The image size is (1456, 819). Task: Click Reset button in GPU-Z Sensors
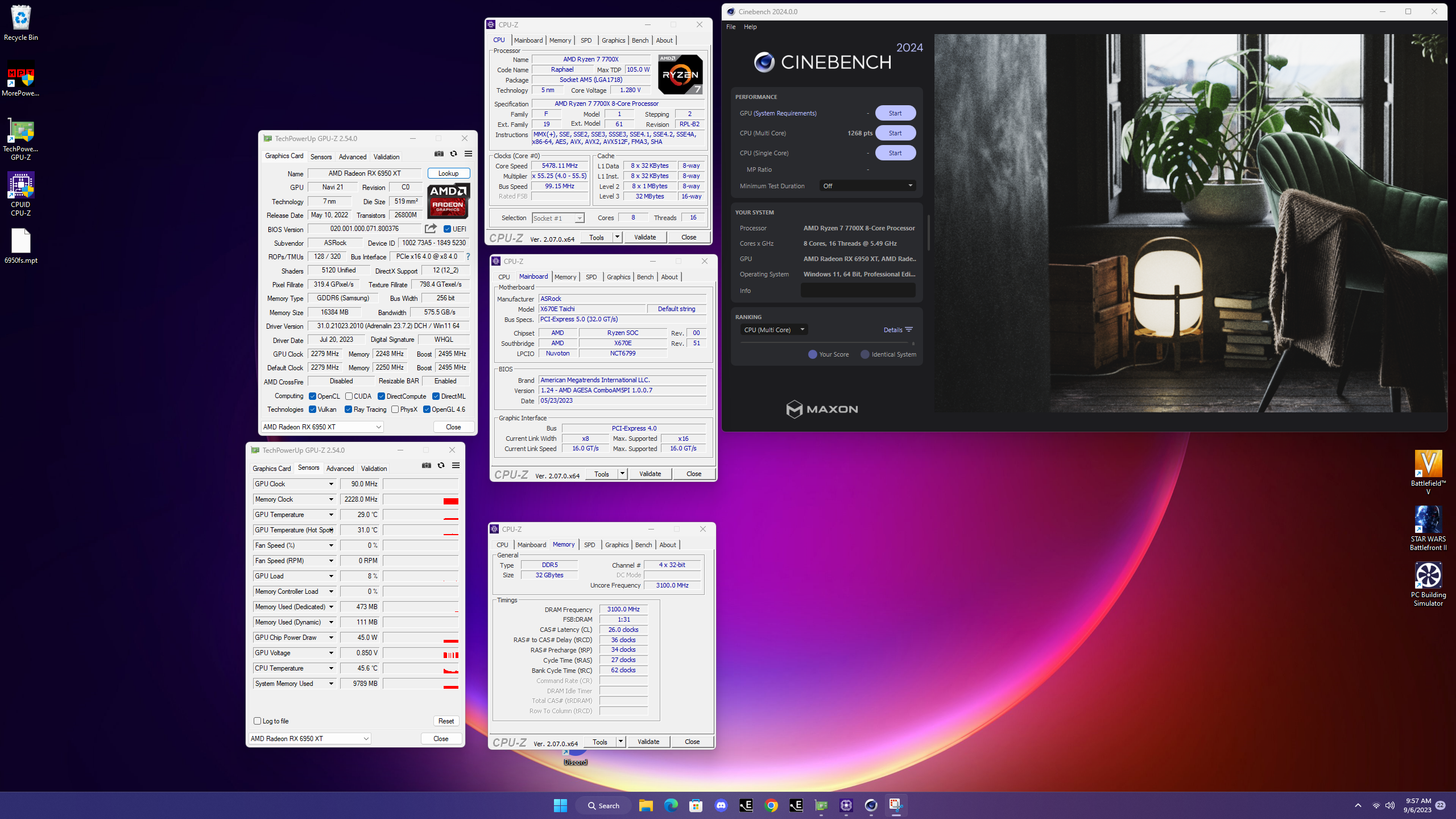446,721
